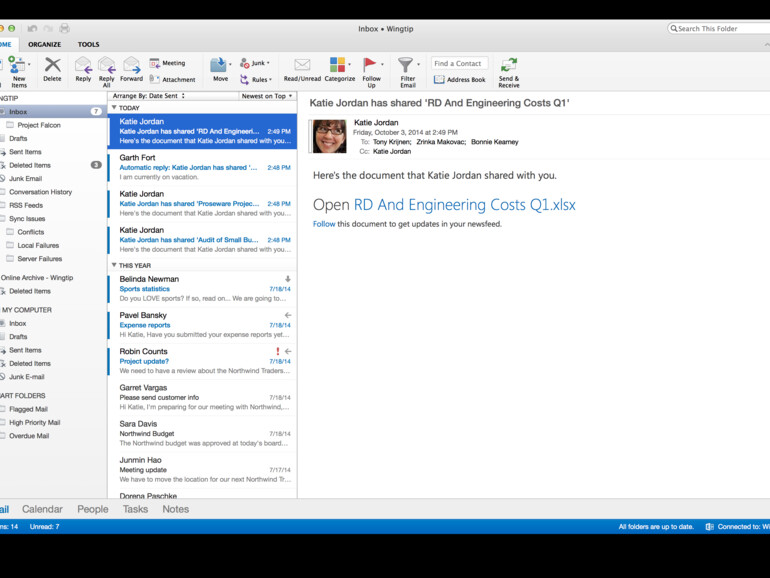Click the Follow Up flag icon
The image size is (770, 578).
click(369, 65)
